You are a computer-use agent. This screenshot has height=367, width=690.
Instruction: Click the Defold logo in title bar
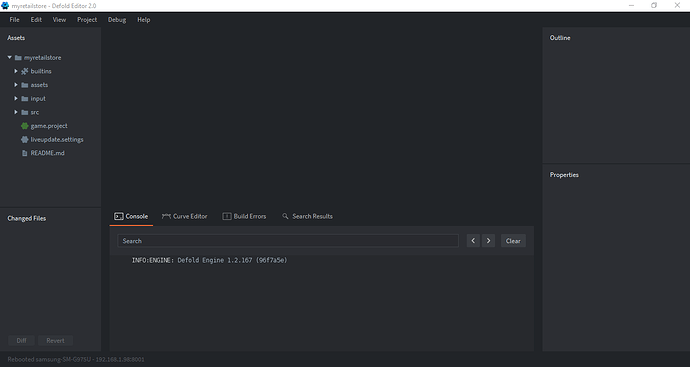pos(5,6)
